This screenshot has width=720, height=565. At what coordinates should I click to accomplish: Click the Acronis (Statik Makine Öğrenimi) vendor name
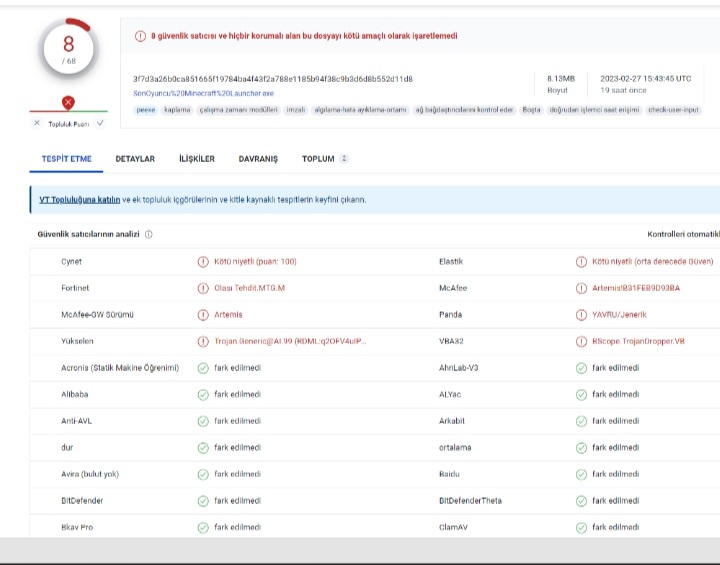[x=120, y=368]
